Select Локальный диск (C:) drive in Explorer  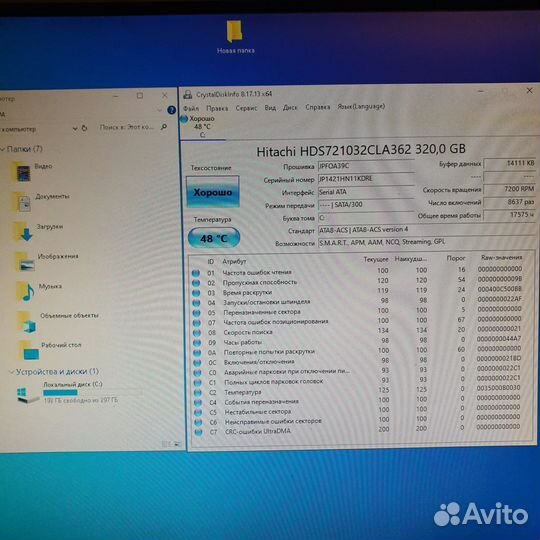68,393
